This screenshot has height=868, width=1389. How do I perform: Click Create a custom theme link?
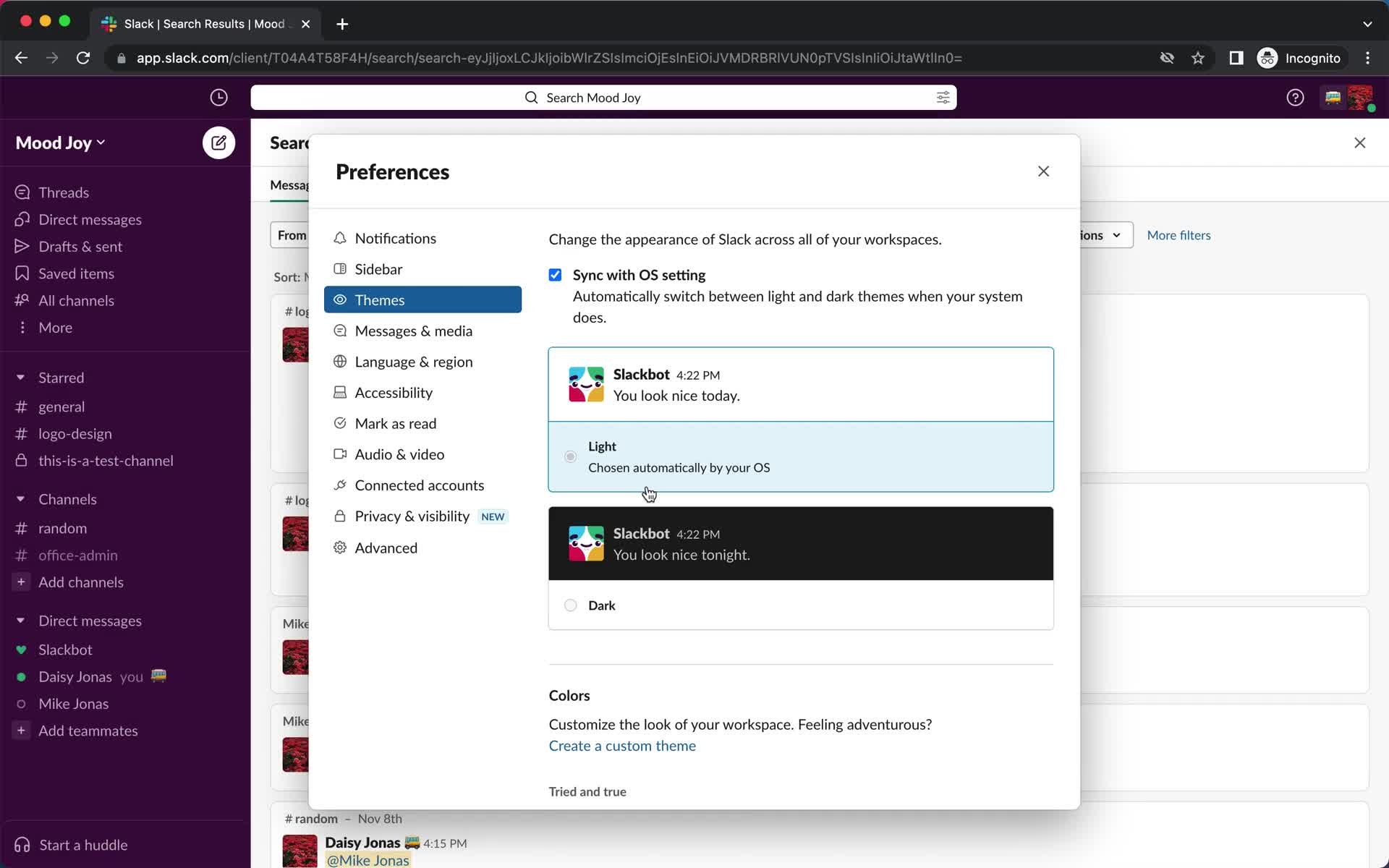(x=621, y=745)
